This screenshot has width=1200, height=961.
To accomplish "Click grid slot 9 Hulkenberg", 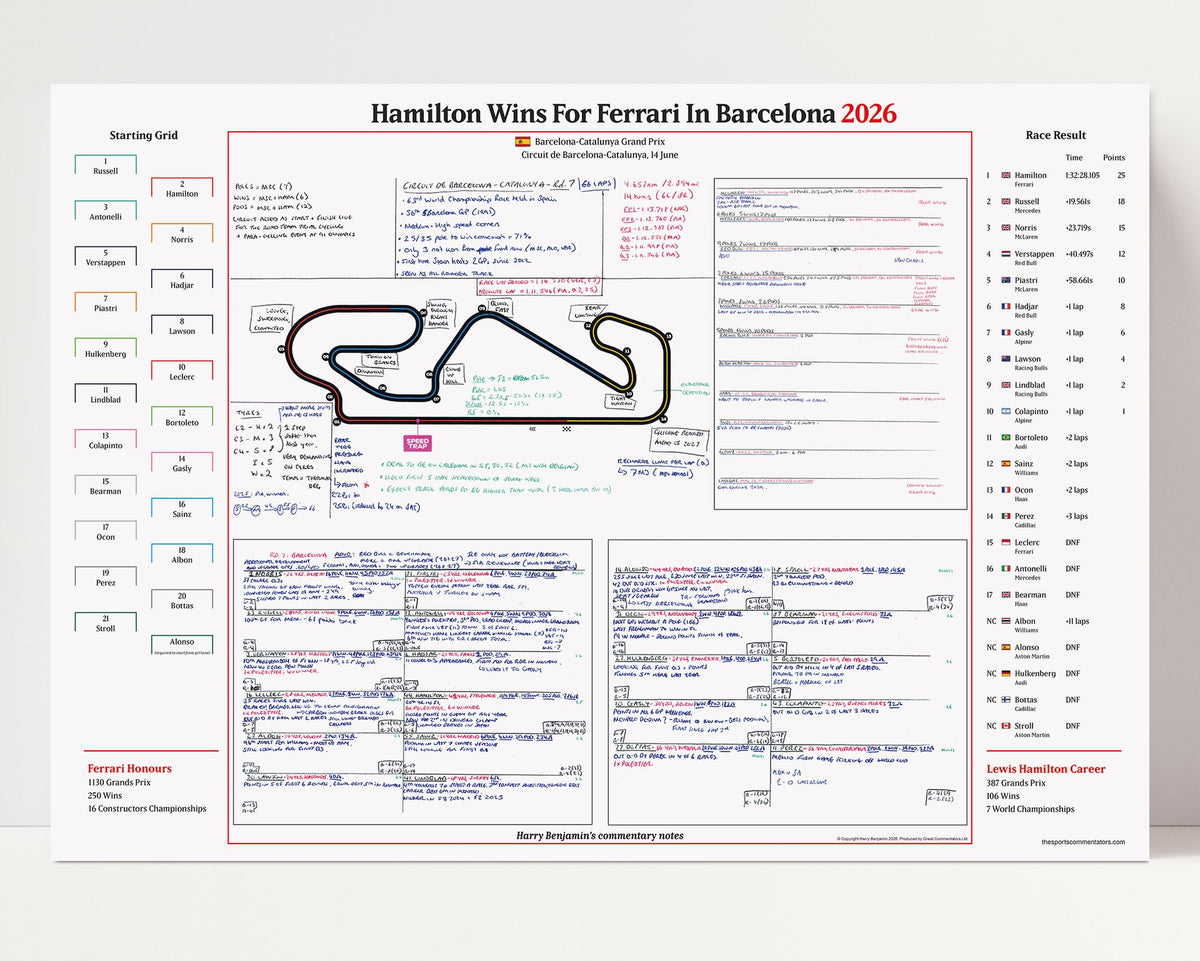I will pyautogui.click(x=105, y=349).
